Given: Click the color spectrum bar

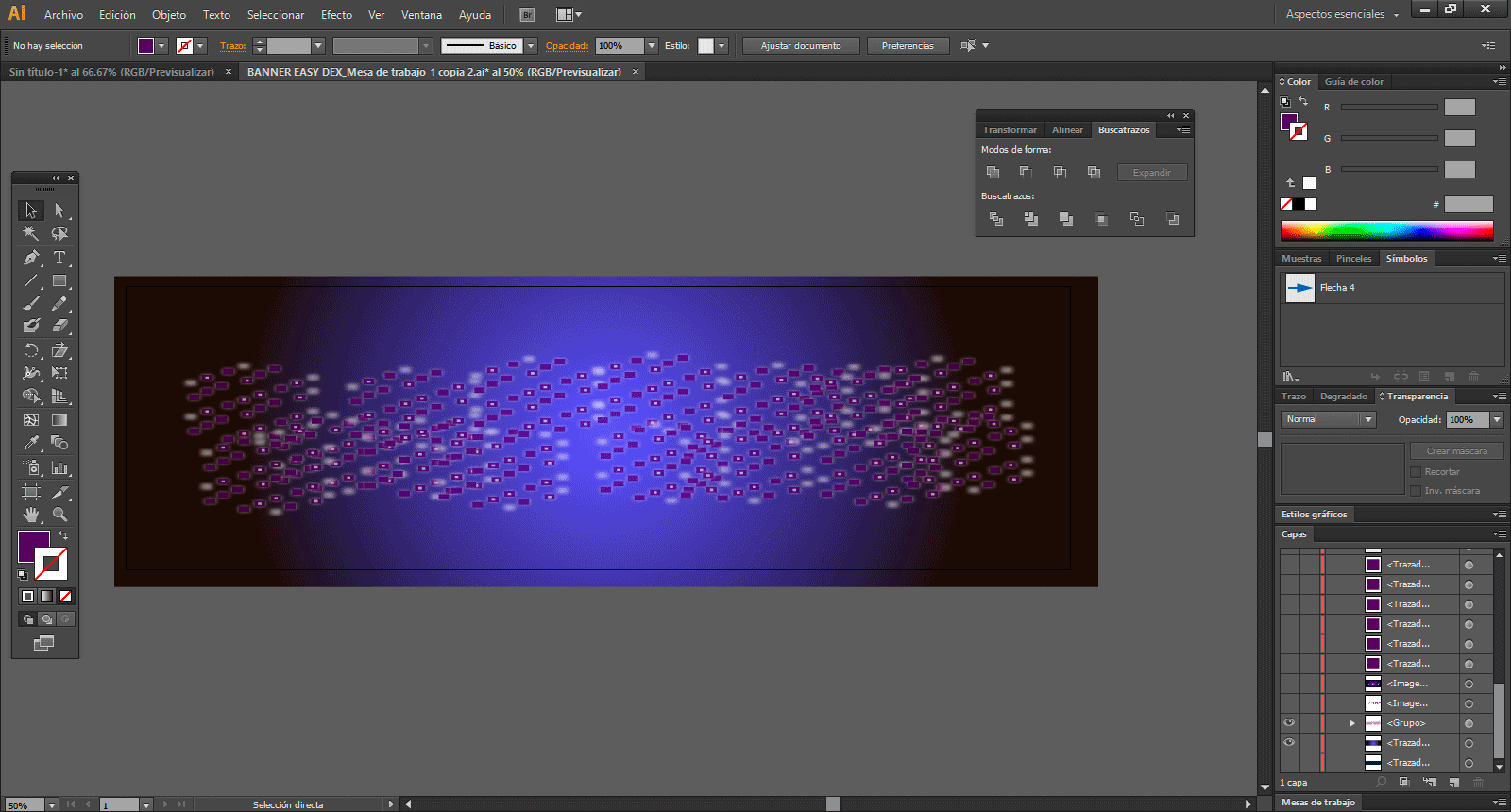Looking at the screenshot, I should pos(1386,230).
